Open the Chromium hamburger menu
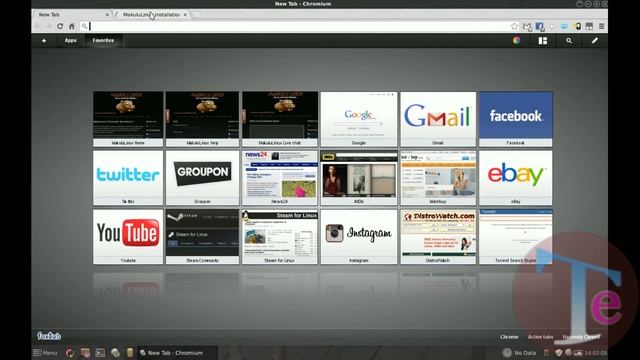Screen dimensions: 640x360 pos(601,26)
